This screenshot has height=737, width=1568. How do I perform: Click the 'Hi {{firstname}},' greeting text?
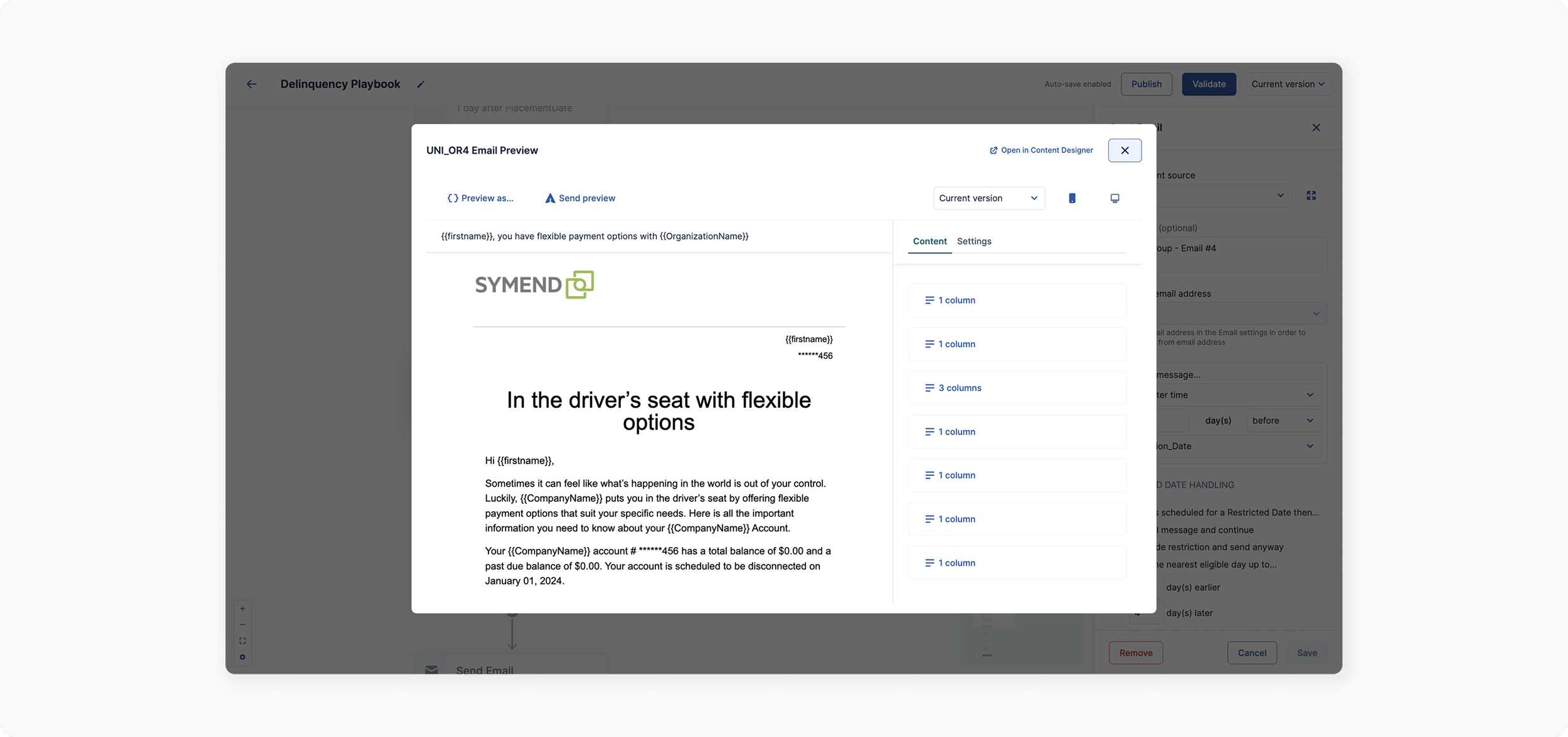click(519, 461)
